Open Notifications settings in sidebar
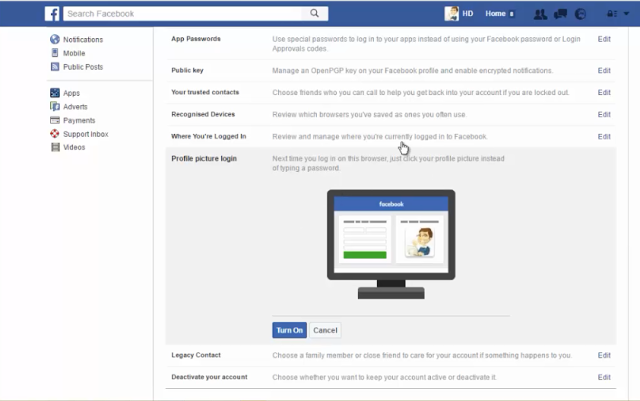 83,40
